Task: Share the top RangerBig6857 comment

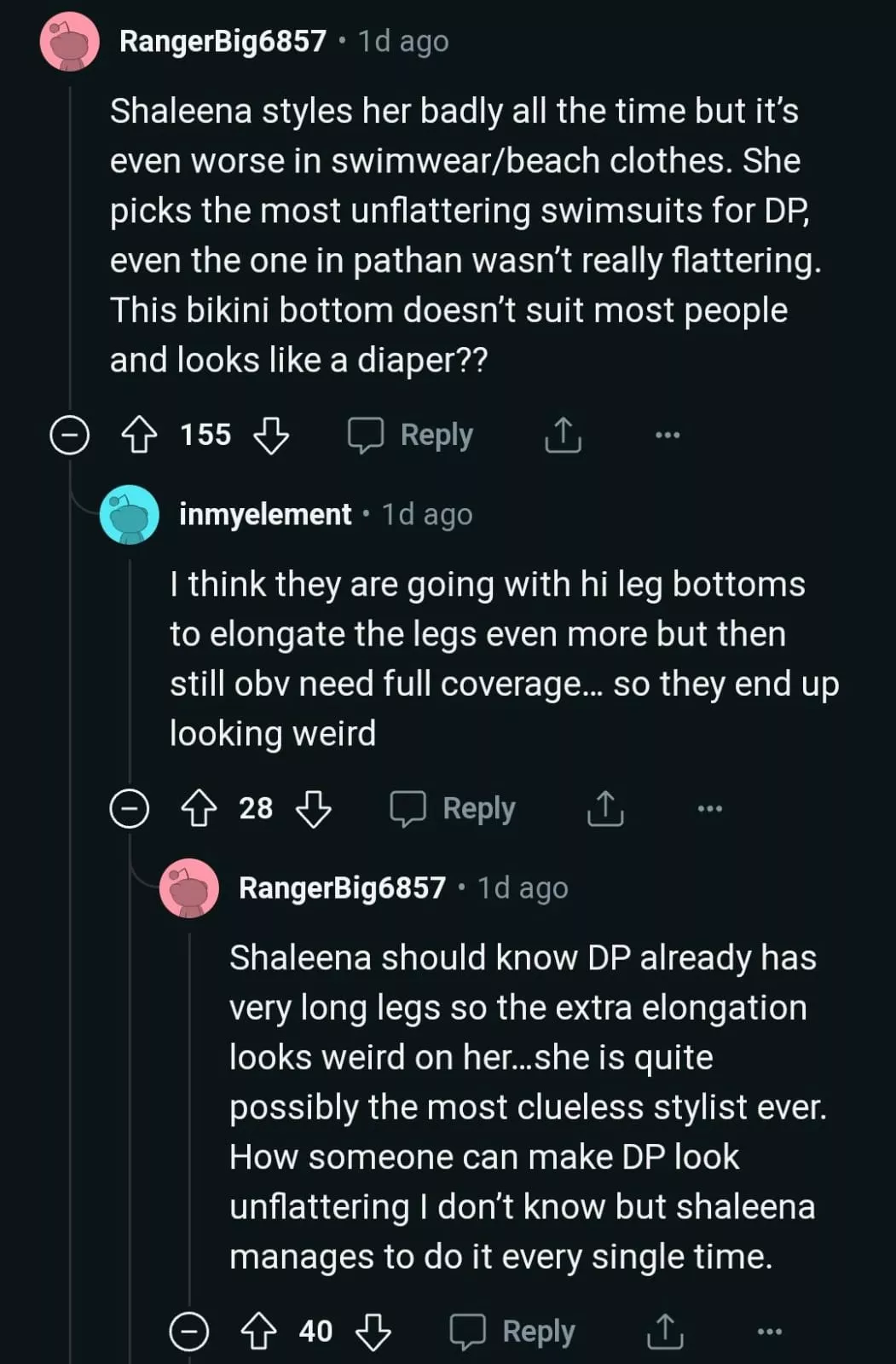Action: (x=563, y=435)
